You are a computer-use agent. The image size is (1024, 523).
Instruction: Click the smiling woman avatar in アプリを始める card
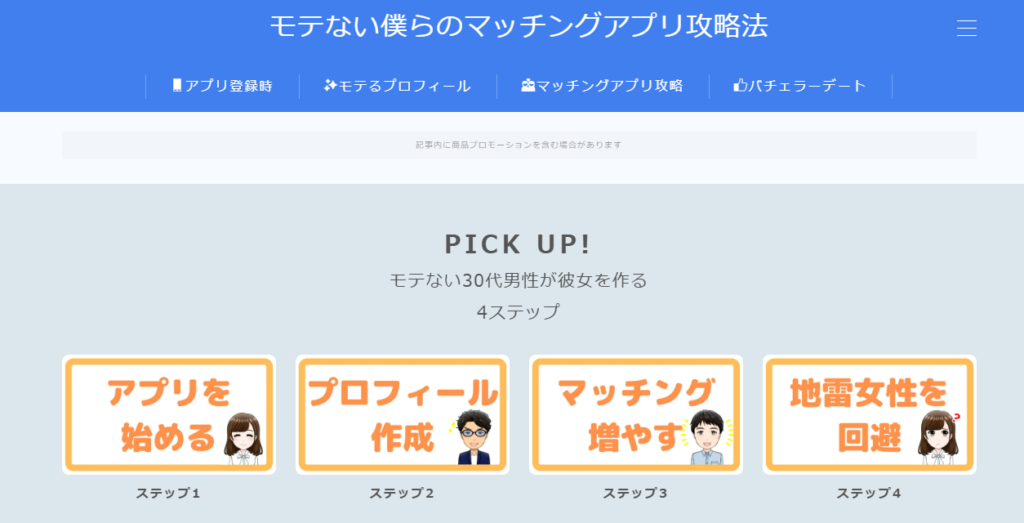244,438
